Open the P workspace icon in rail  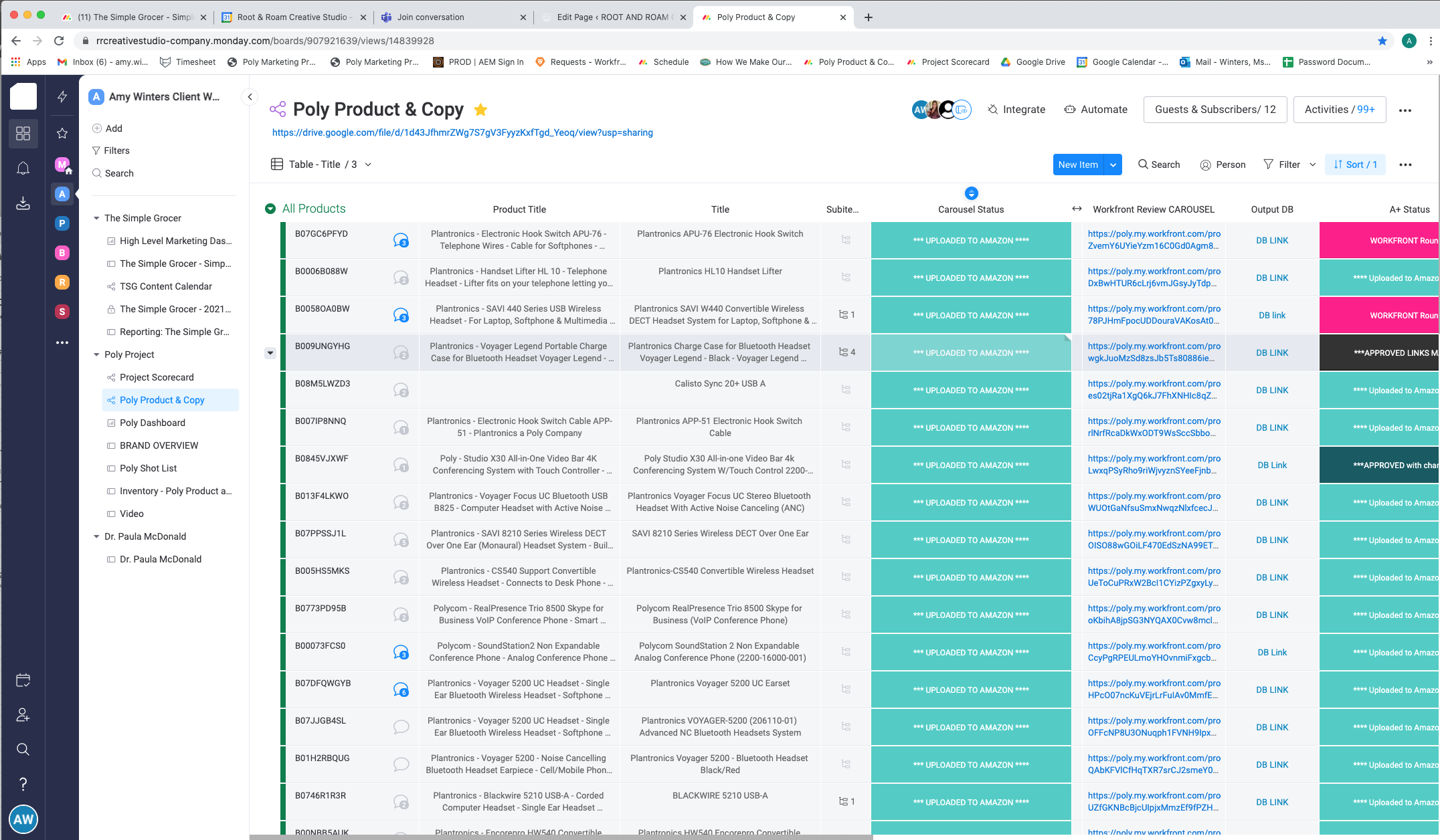(x=62, y=223)
